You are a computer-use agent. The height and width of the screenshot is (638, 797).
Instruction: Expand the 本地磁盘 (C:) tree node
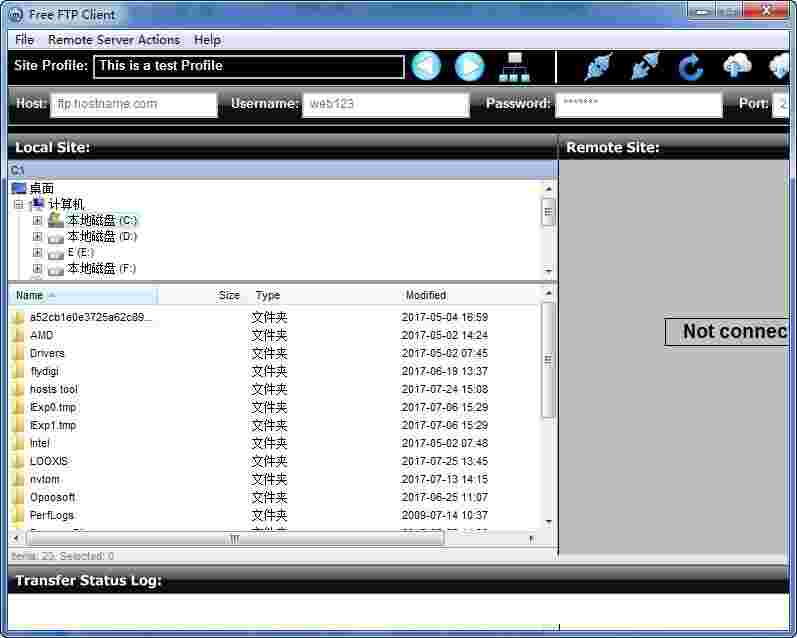tap(37, 221)
